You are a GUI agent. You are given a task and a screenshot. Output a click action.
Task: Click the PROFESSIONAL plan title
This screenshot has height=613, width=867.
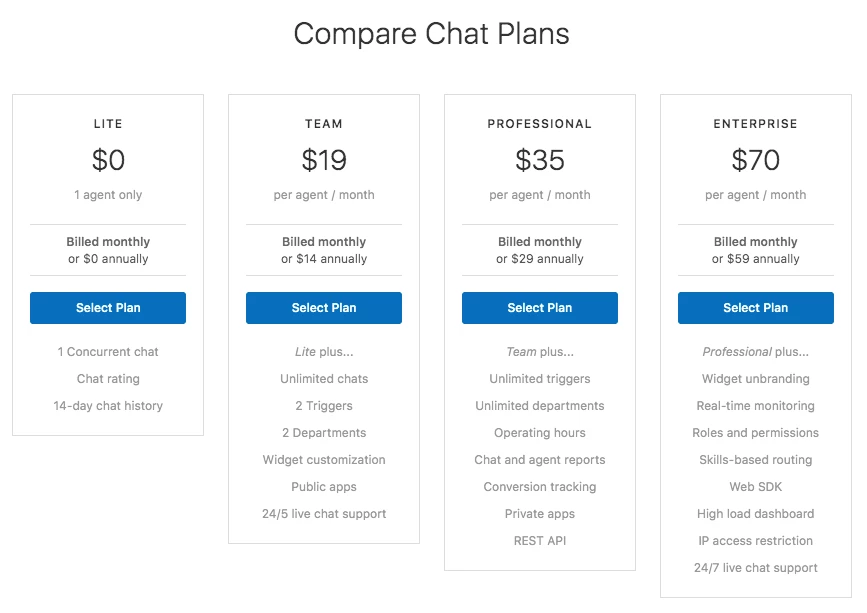540,124
